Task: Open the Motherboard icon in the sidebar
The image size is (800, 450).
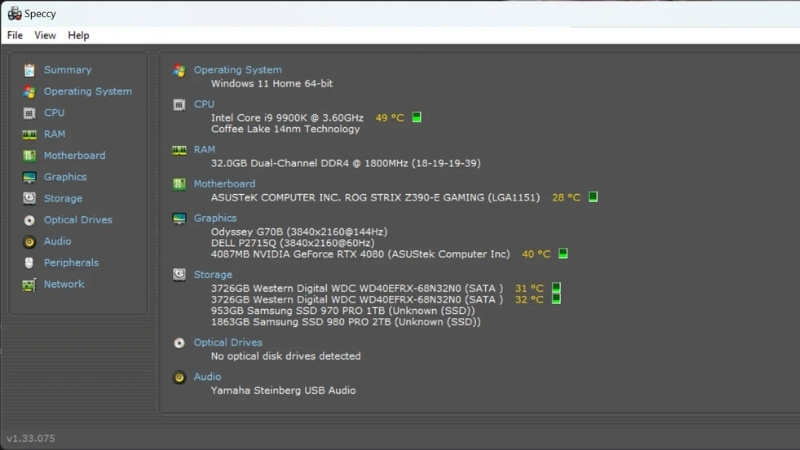Action: point(29,156)
